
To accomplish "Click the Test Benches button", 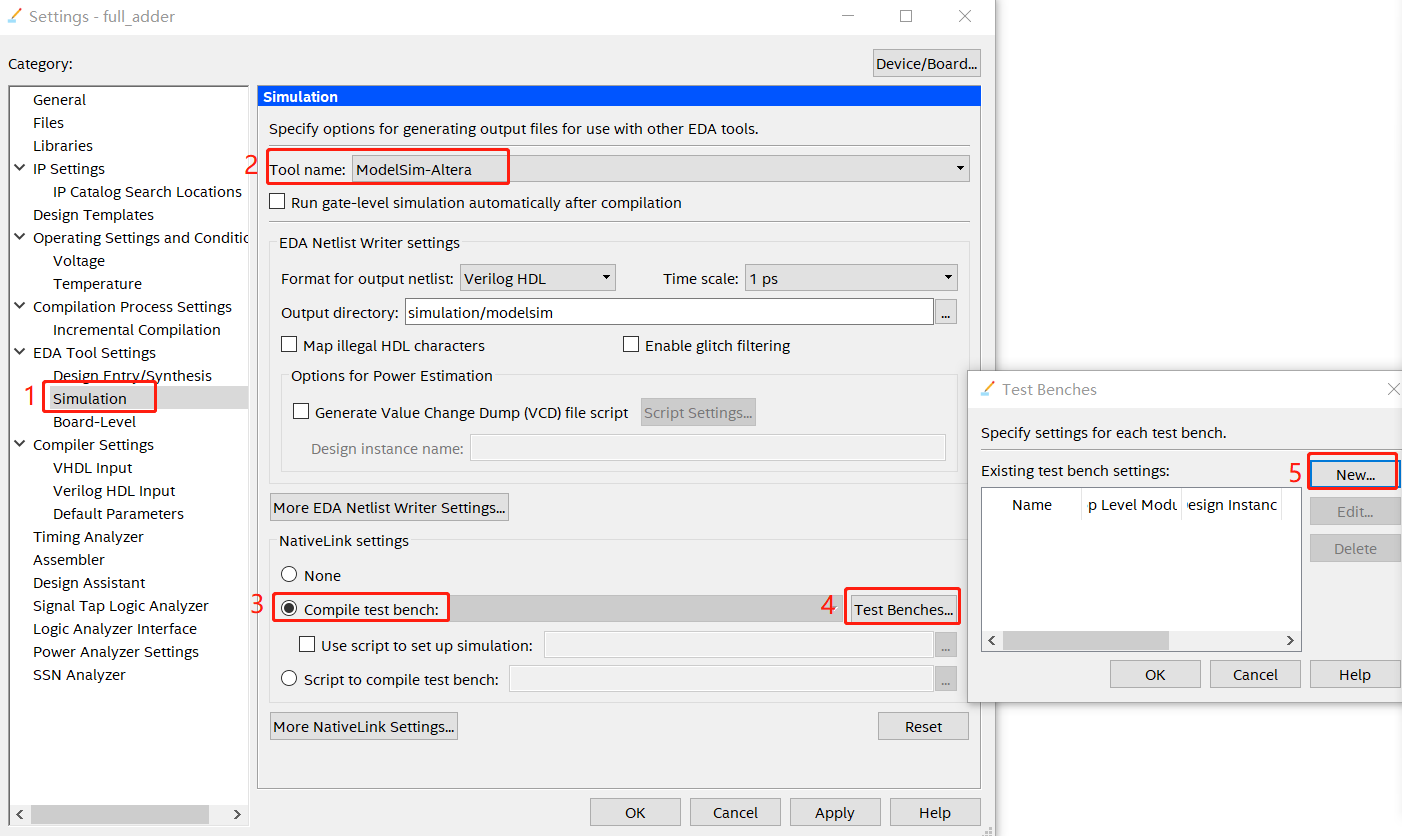I will 904,609.
